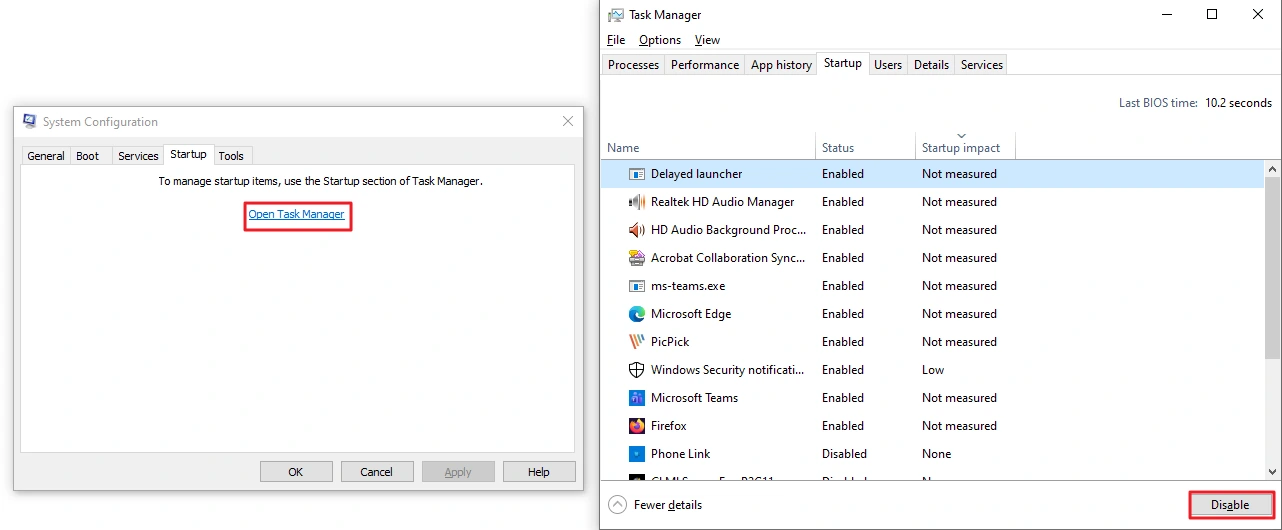Select the Startup tab in System Configuration

(x=188, y=154)
